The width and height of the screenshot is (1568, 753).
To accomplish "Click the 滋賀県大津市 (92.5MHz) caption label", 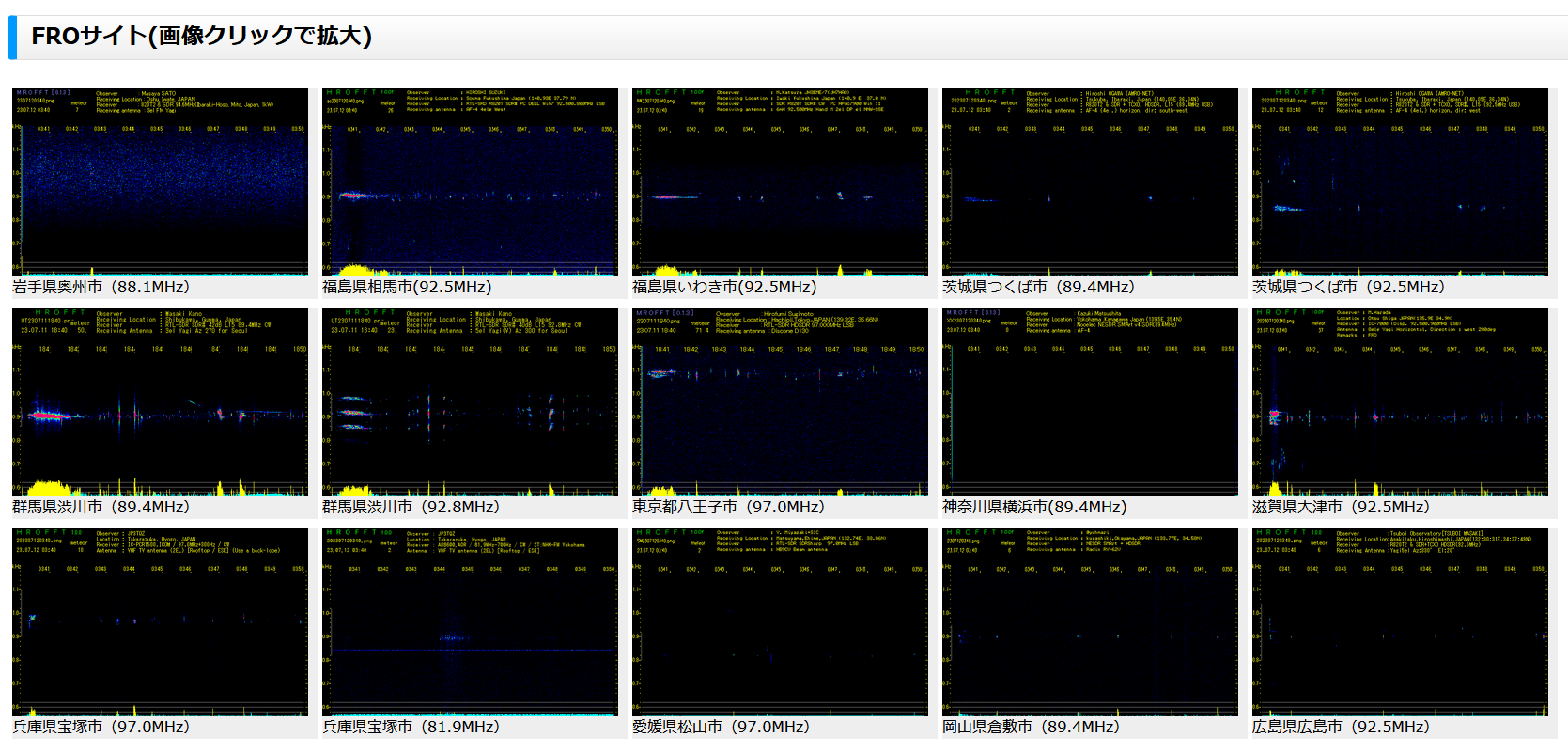I will pyautogui.click(x=1341, y=507).
